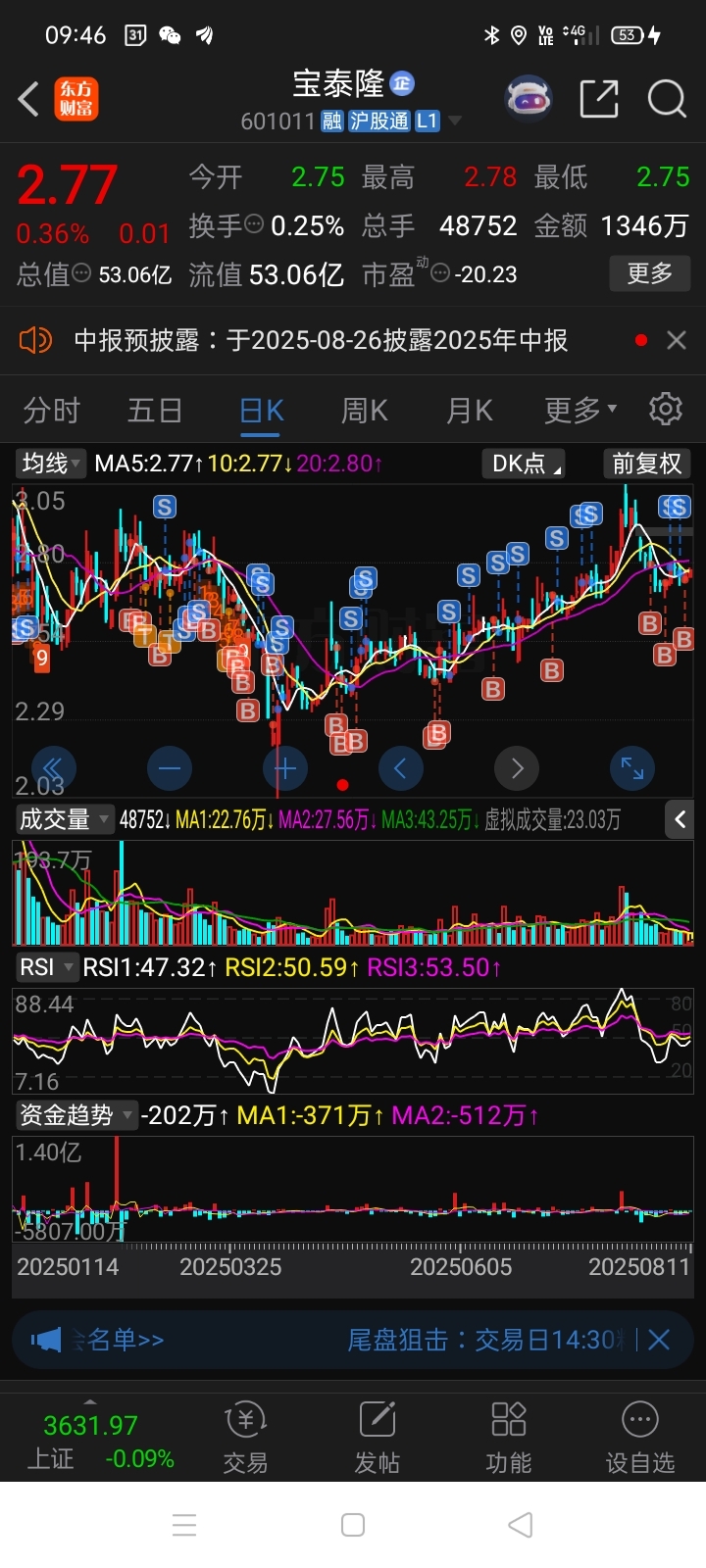Tap info icon beside 市盈
This screenshot has height=1568, width=706.
pyautogui.click(x=440, y=273)
